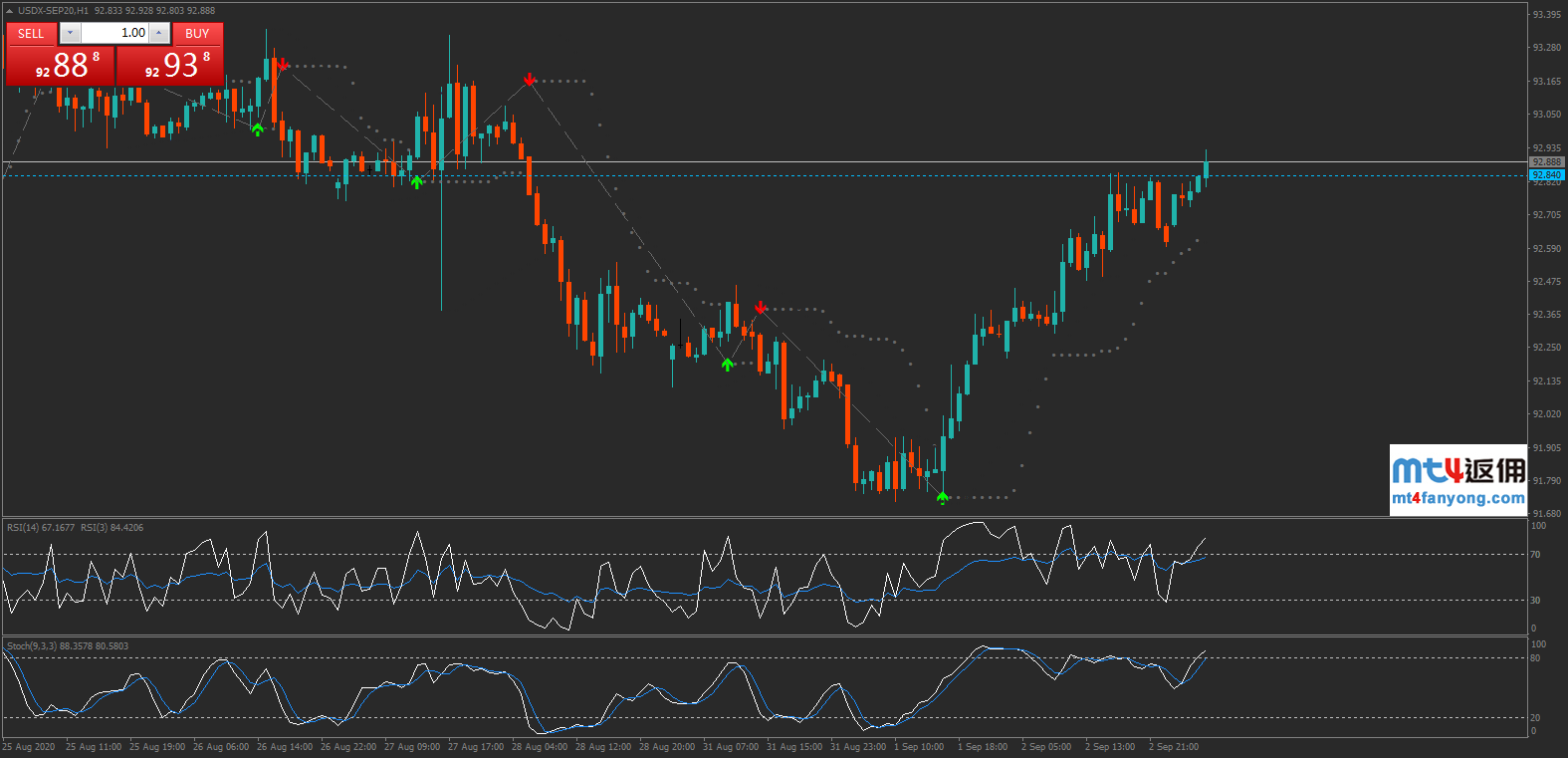Decrease lot volume with the down arrow

pyautogui.click(x=70, y=33)
